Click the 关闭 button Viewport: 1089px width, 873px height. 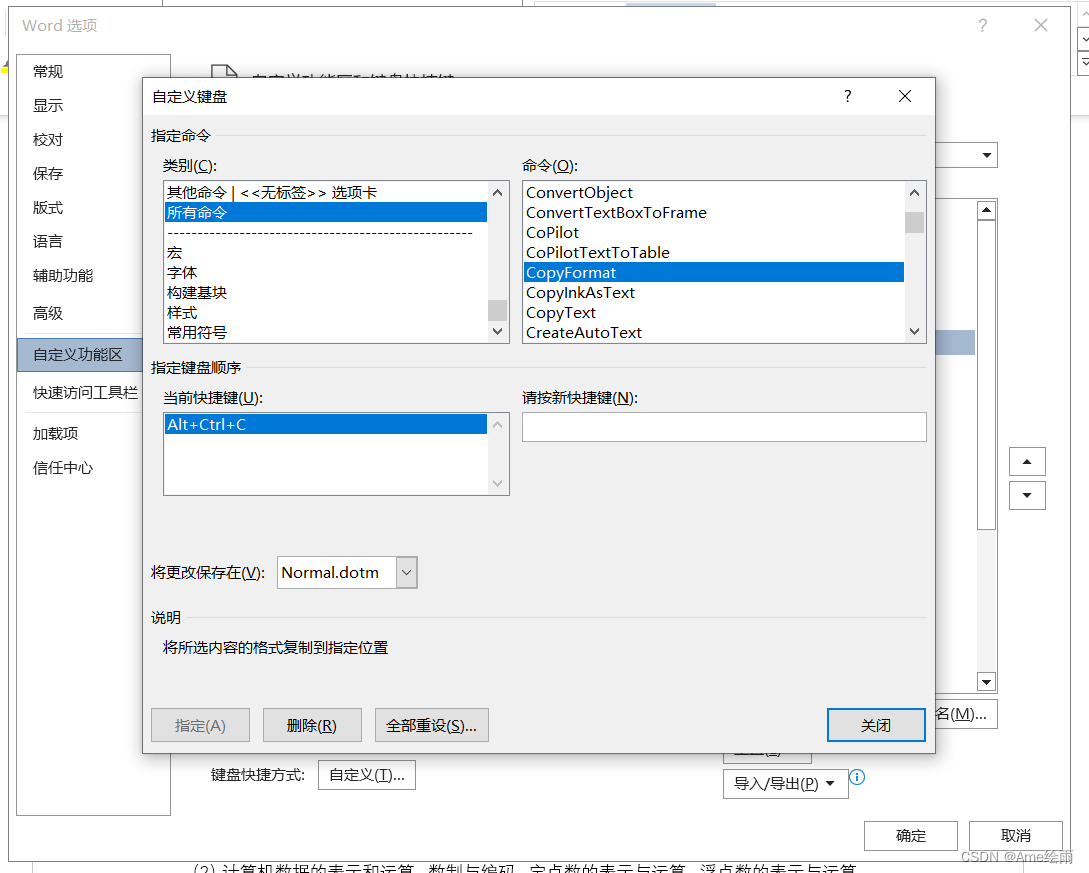(x=876, y=725)
